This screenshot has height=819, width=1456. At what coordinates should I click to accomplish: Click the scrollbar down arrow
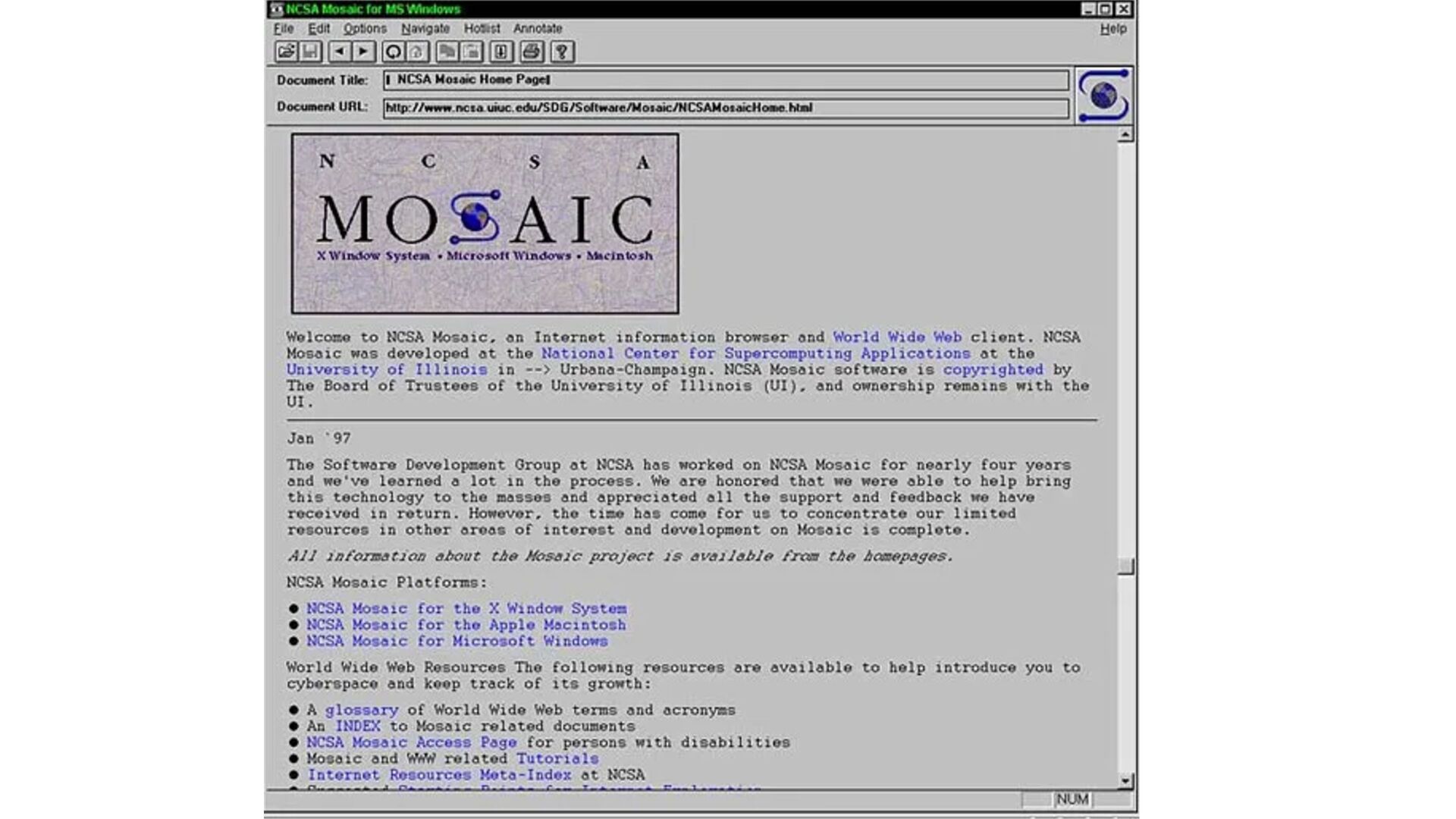pyautogui.click(x=1125, y=780)
